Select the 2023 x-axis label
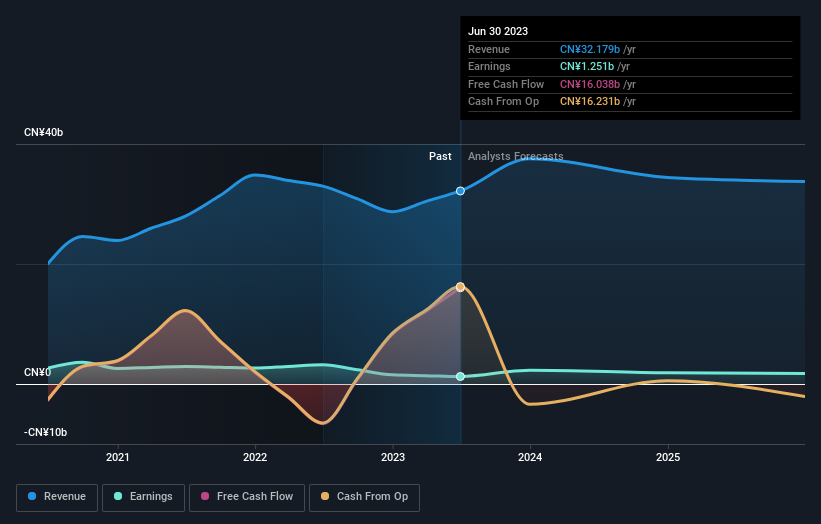Screen dimensions: 821x524 click(x=393, y=457)
